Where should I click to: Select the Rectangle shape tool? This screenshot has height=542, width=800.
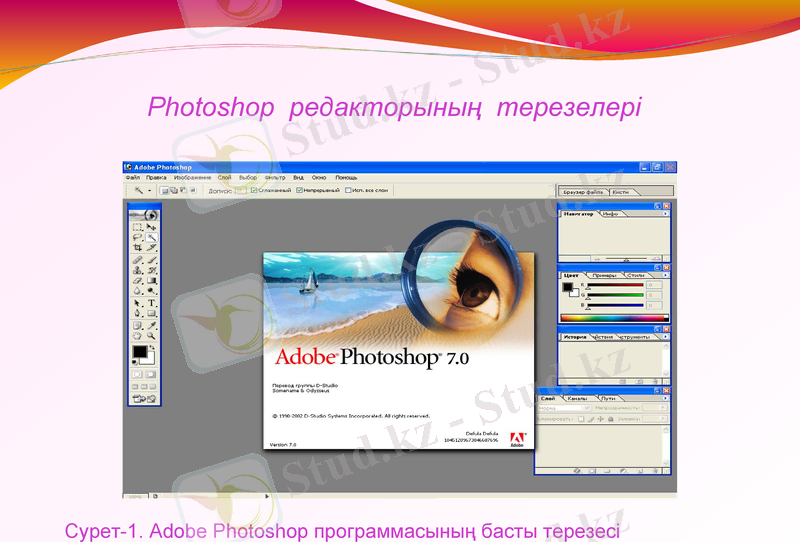(x=152, y=313)
